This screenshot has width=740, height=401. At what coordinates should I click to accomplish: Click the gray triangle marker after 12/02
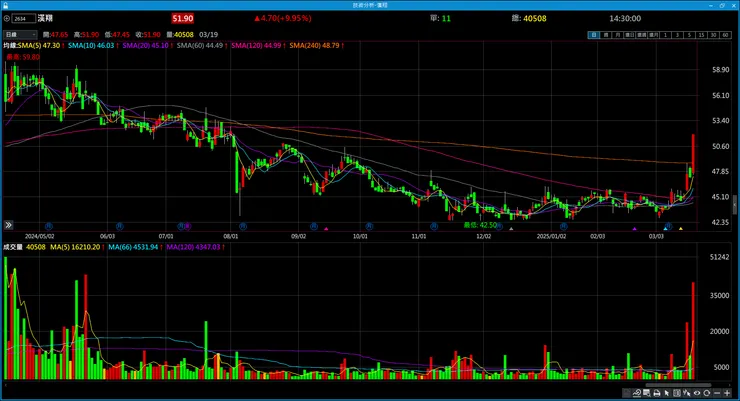(x=511, y=229)
